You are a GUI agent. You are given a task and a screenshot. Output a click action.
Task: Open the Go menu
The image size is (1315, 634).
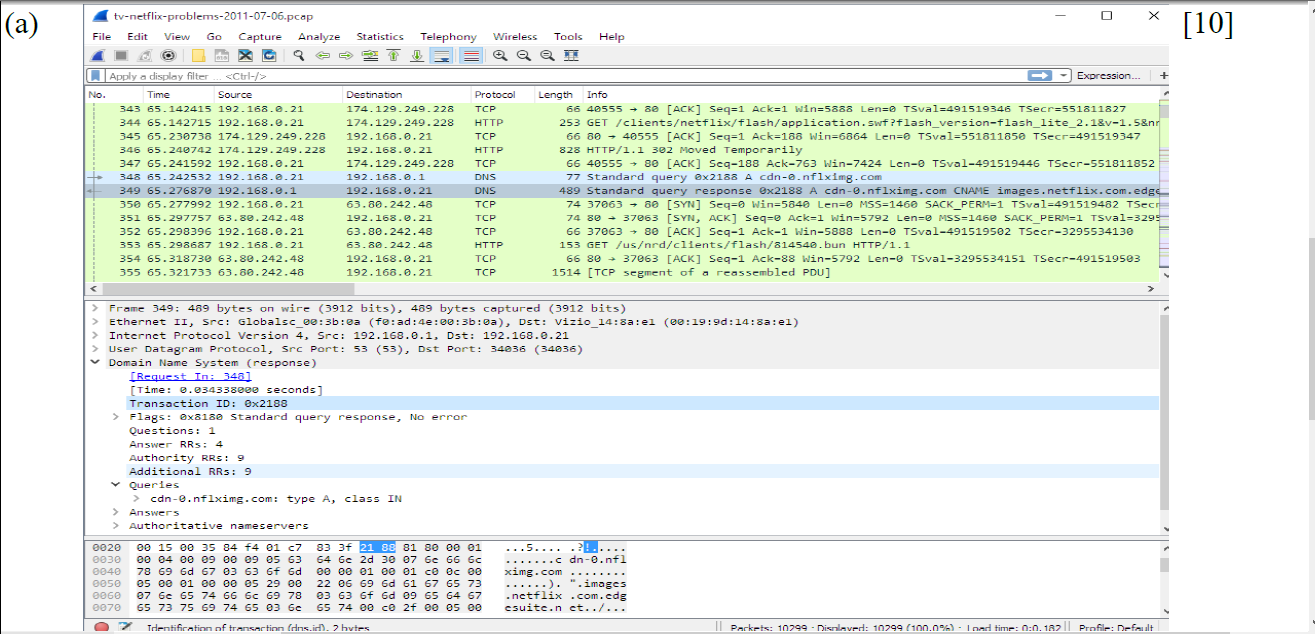[214, 37]
